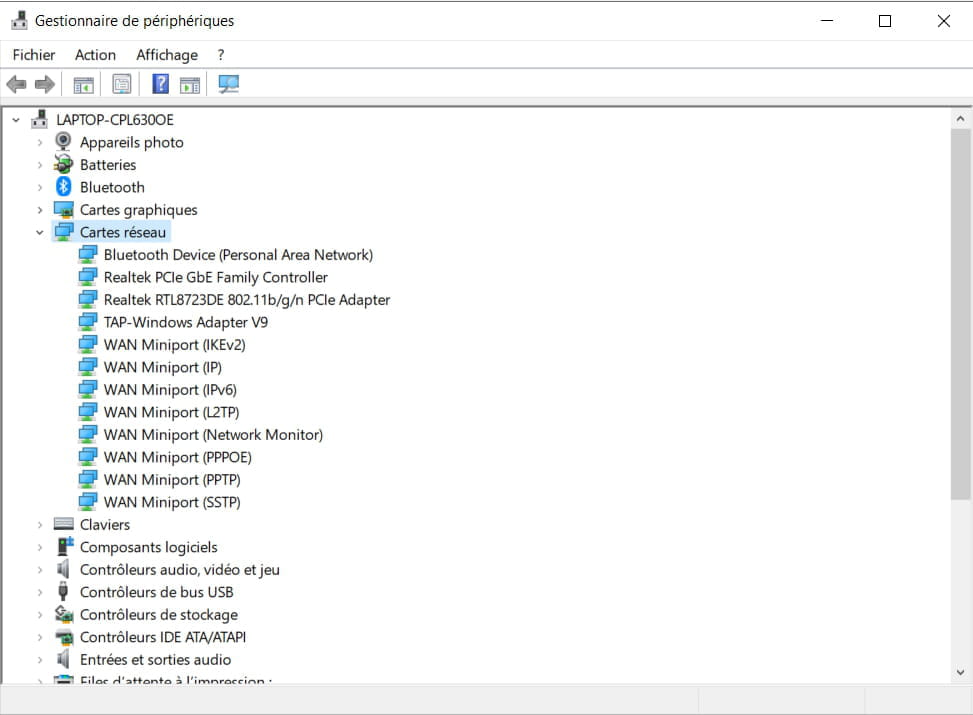Click the blue Bluetooth category icon
This screenshot has height=715, width=973.
[63, 187]
